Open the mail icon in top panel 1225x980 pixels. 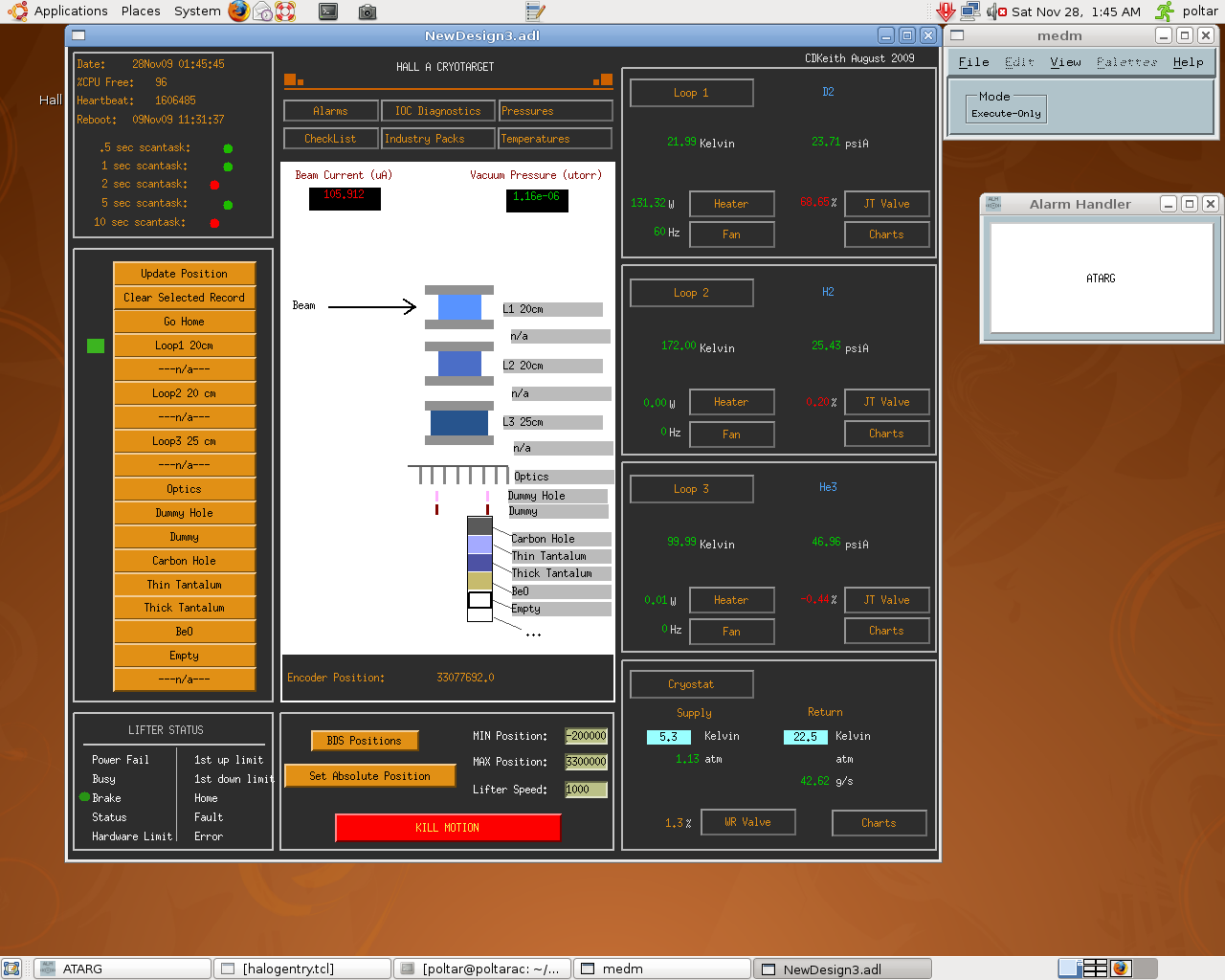[x=262, y=11]
